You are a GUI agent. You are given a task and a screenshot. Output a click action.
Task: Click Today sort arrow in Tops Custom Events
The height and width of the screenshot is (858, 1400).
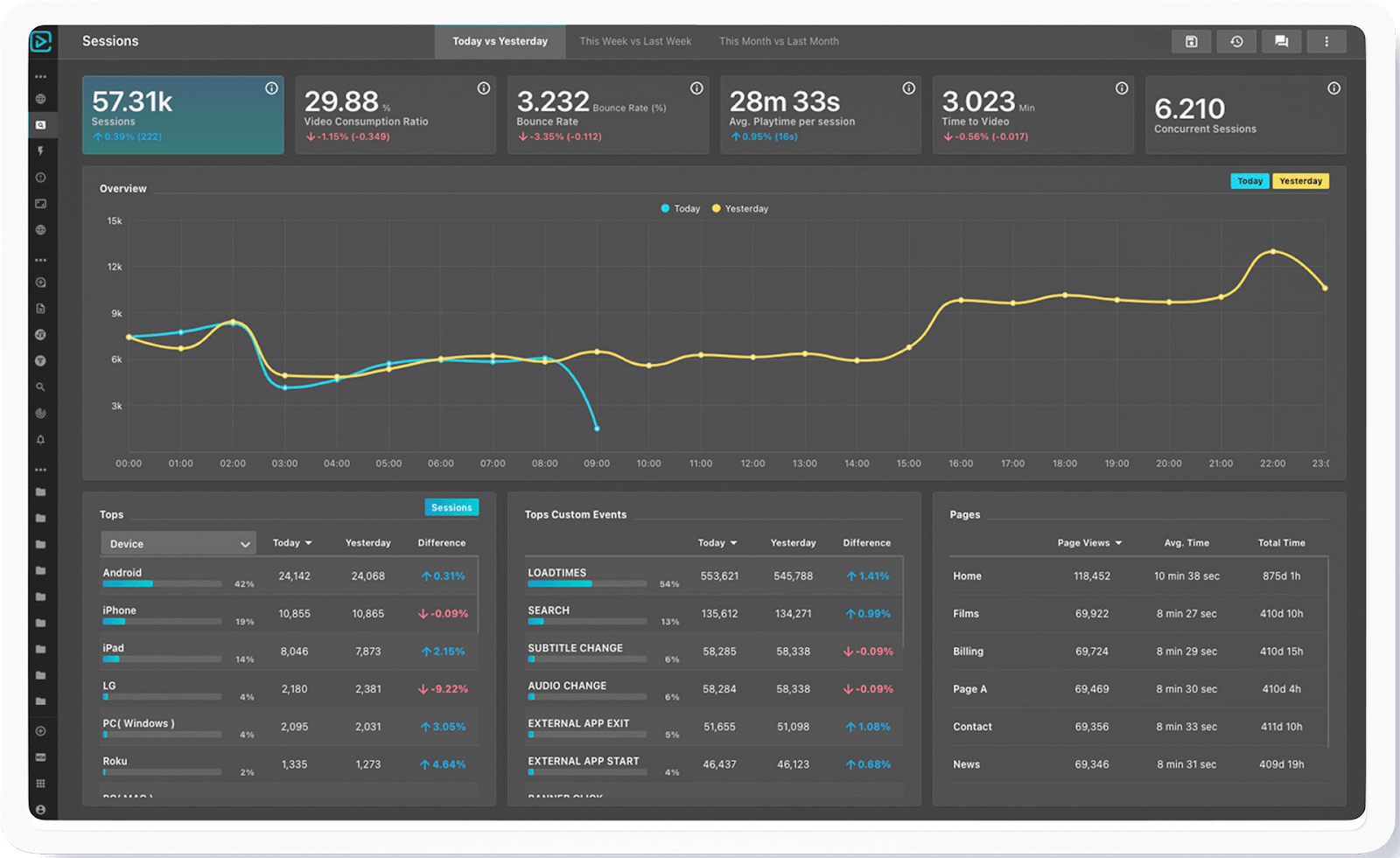click(733, 543)
